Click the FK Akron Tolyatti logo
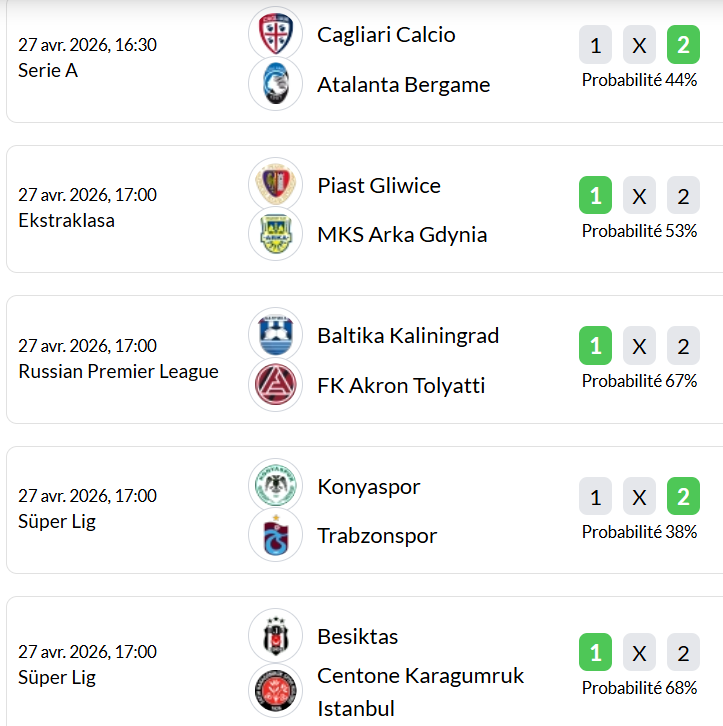 tap(275, 385)
